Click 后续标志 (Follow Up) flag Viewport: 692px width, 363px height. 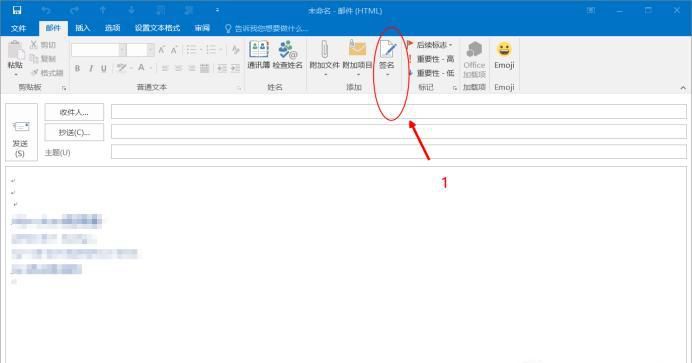coord(429,45)
